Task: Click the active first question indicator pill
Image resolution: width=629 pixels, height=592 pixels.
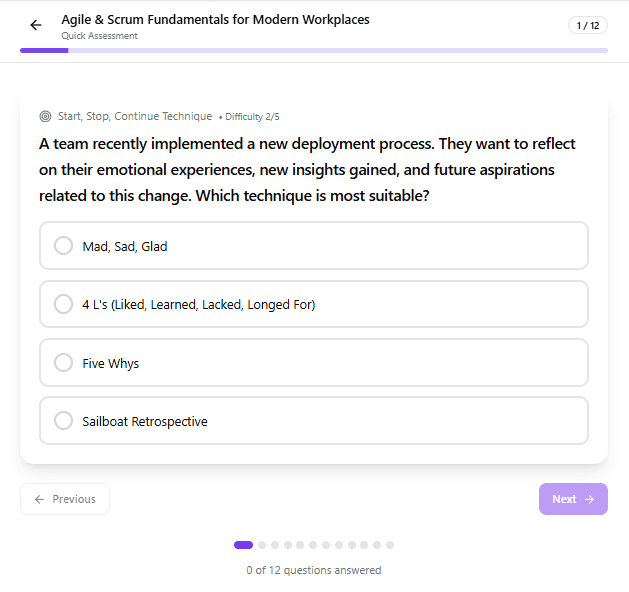Action: (243, 545)
